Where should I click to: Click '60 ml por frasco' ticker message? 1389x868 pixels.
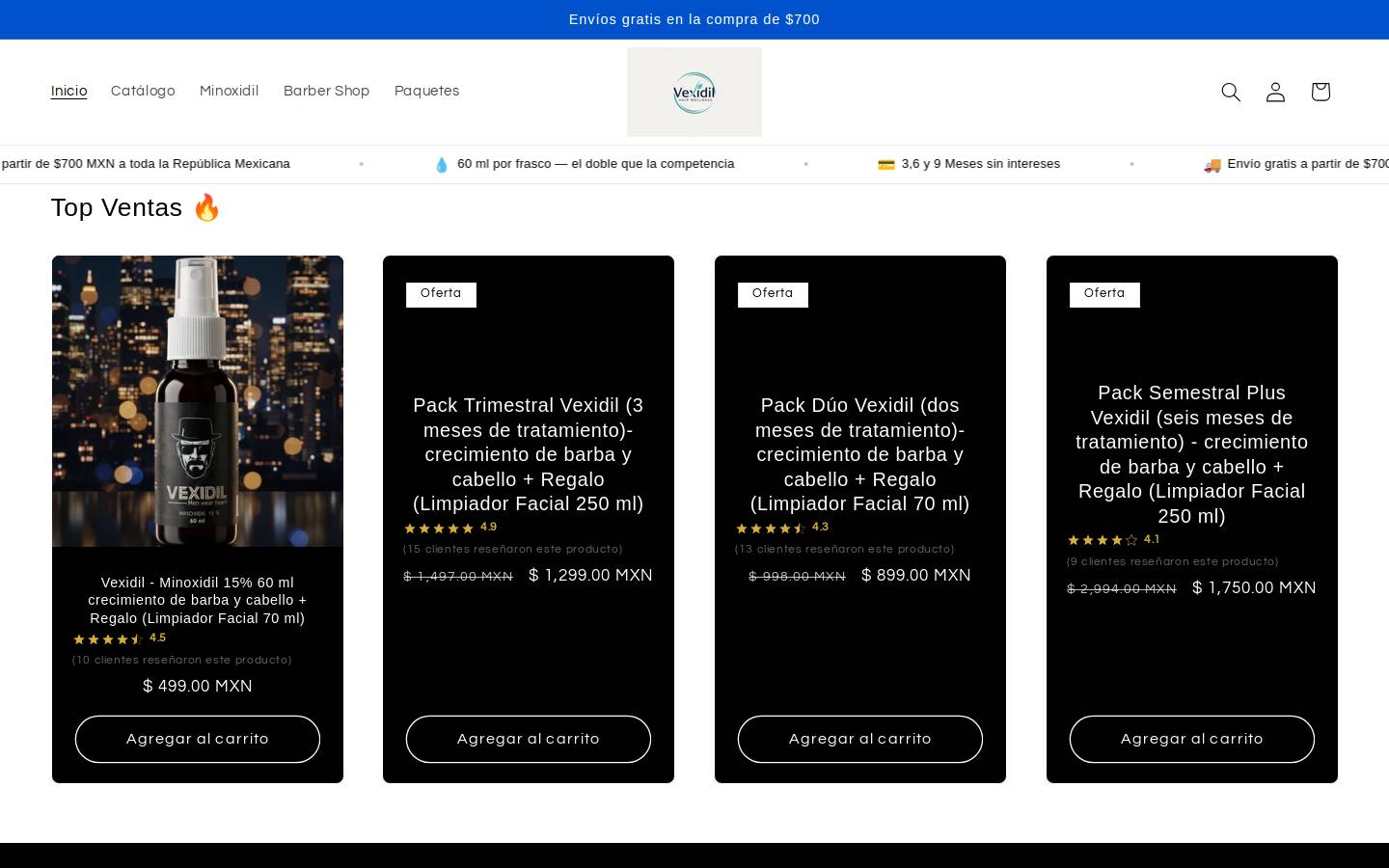coord(596,164)
